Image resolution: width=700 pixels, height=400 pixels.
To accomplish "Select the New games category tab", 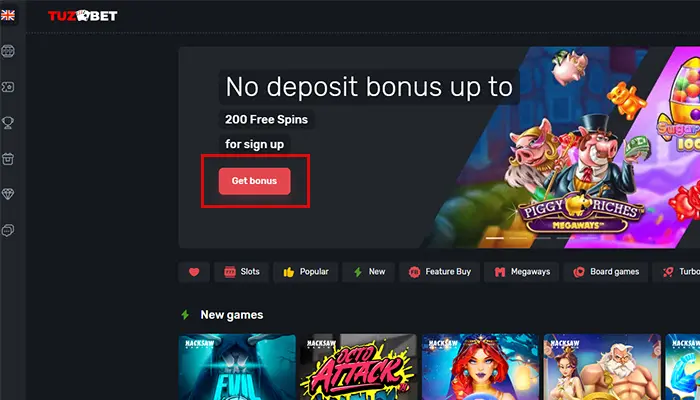I will click(368, 272).
